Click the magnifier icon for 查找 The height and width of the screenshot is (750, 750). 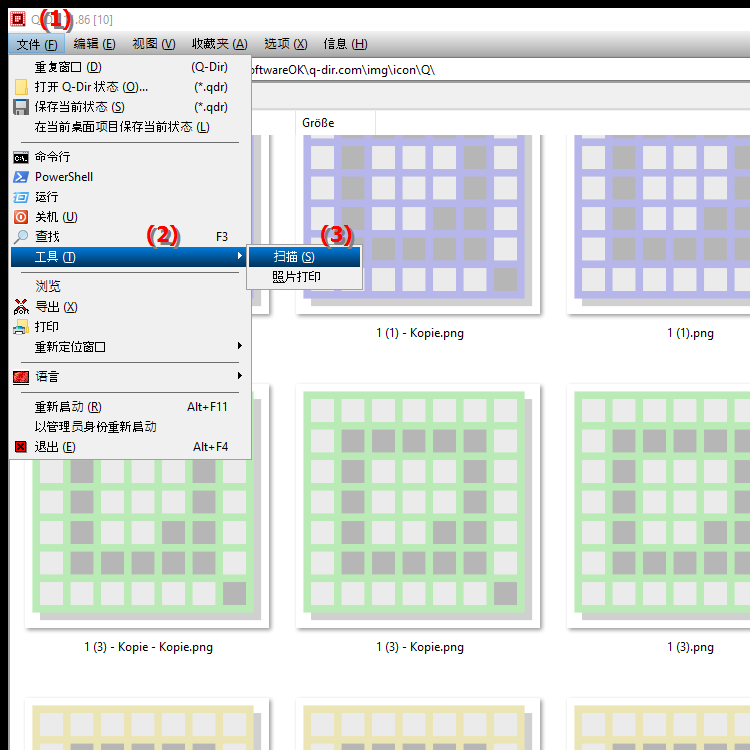click(21, 237)
